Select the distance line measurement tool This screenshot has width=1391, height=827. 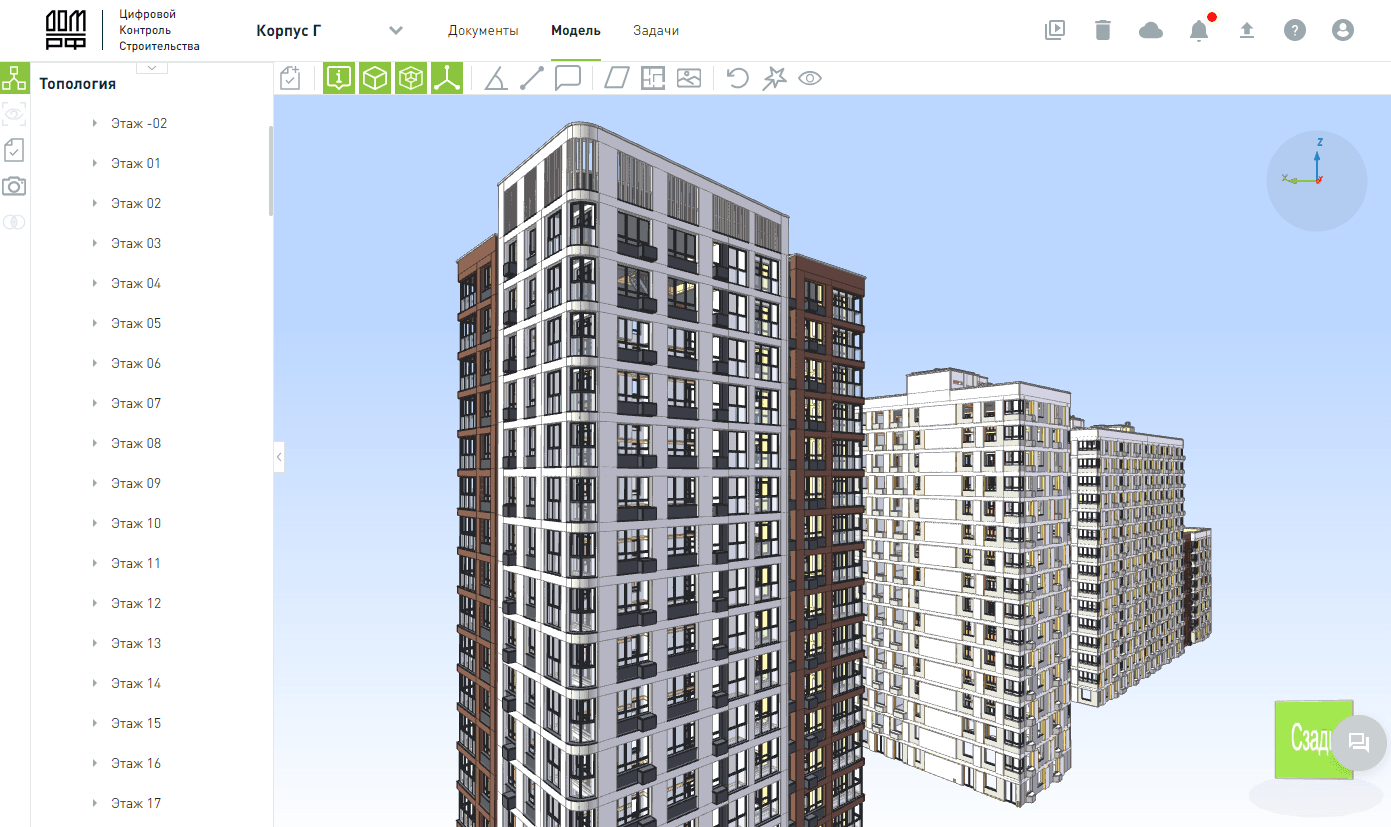click(x=531, y=78)
